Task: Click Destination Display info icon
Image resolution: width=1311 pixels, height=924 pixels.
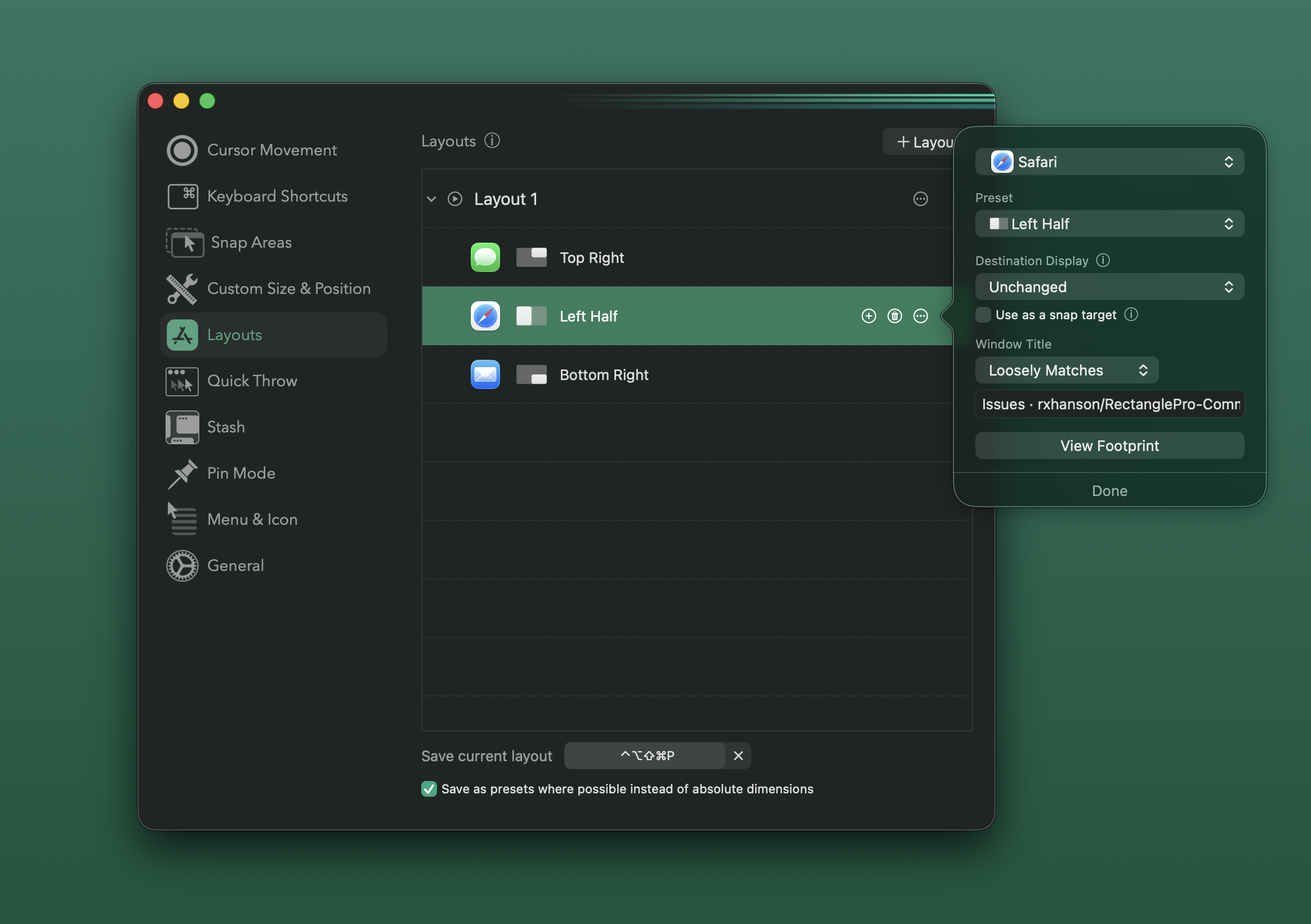Action: (1103, 260)
